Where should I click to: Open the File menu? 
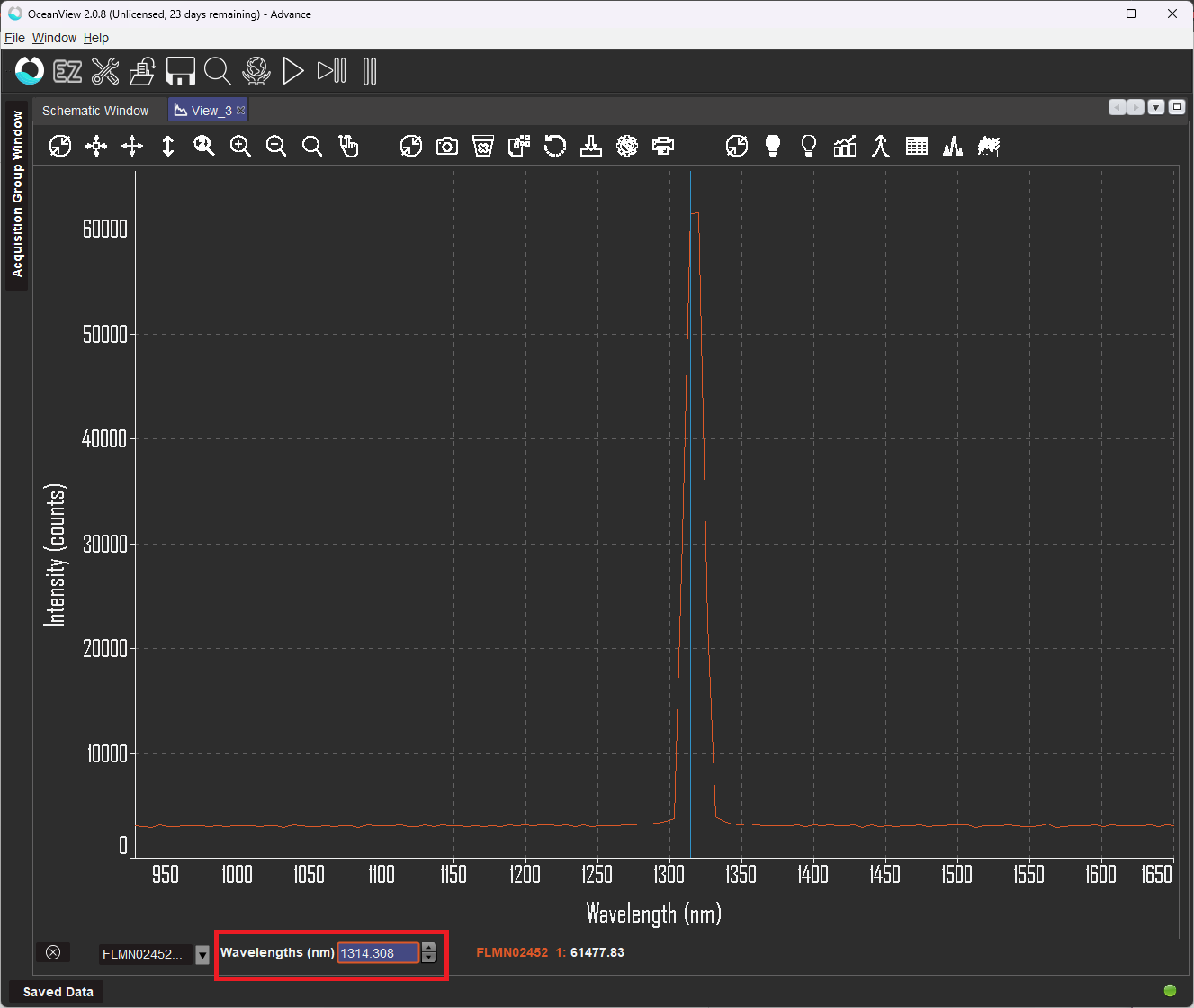14,38
